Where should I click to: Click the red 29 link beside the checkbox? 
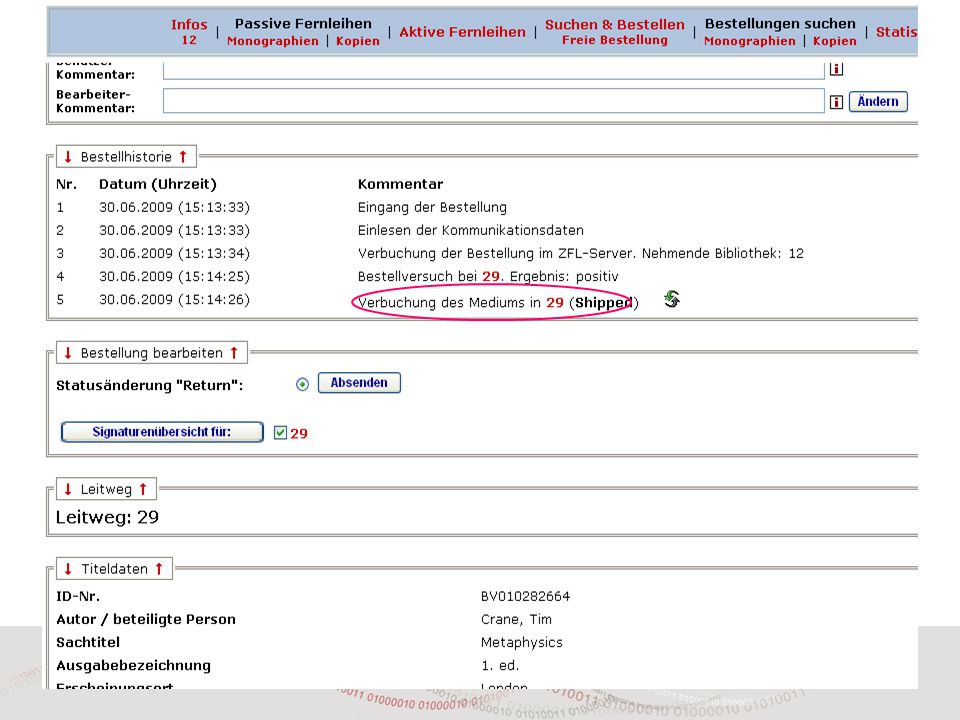(299, 433)
